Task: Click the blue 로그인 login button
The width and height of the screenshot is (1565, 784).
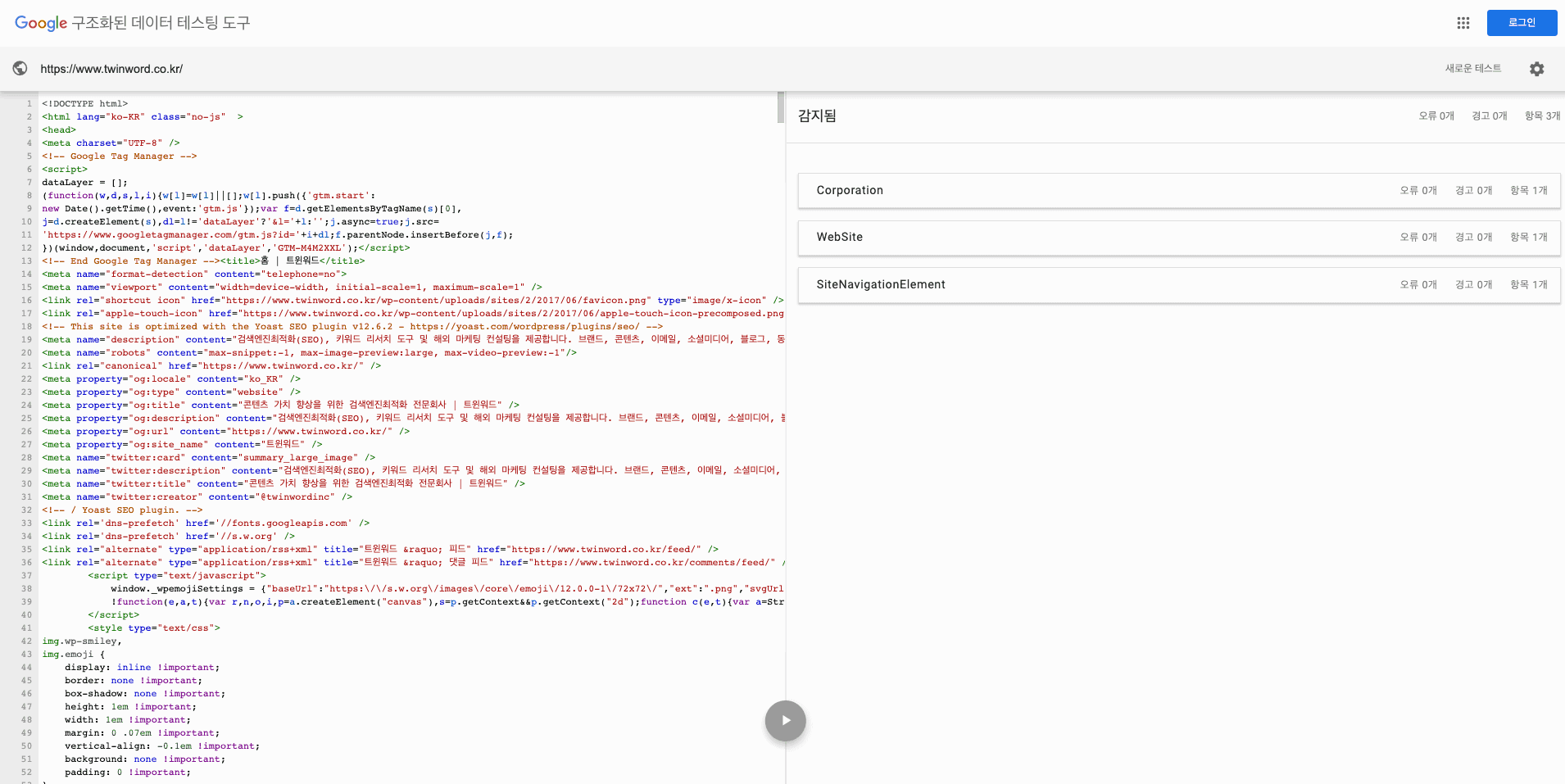Action: [x=1522, y=23]
